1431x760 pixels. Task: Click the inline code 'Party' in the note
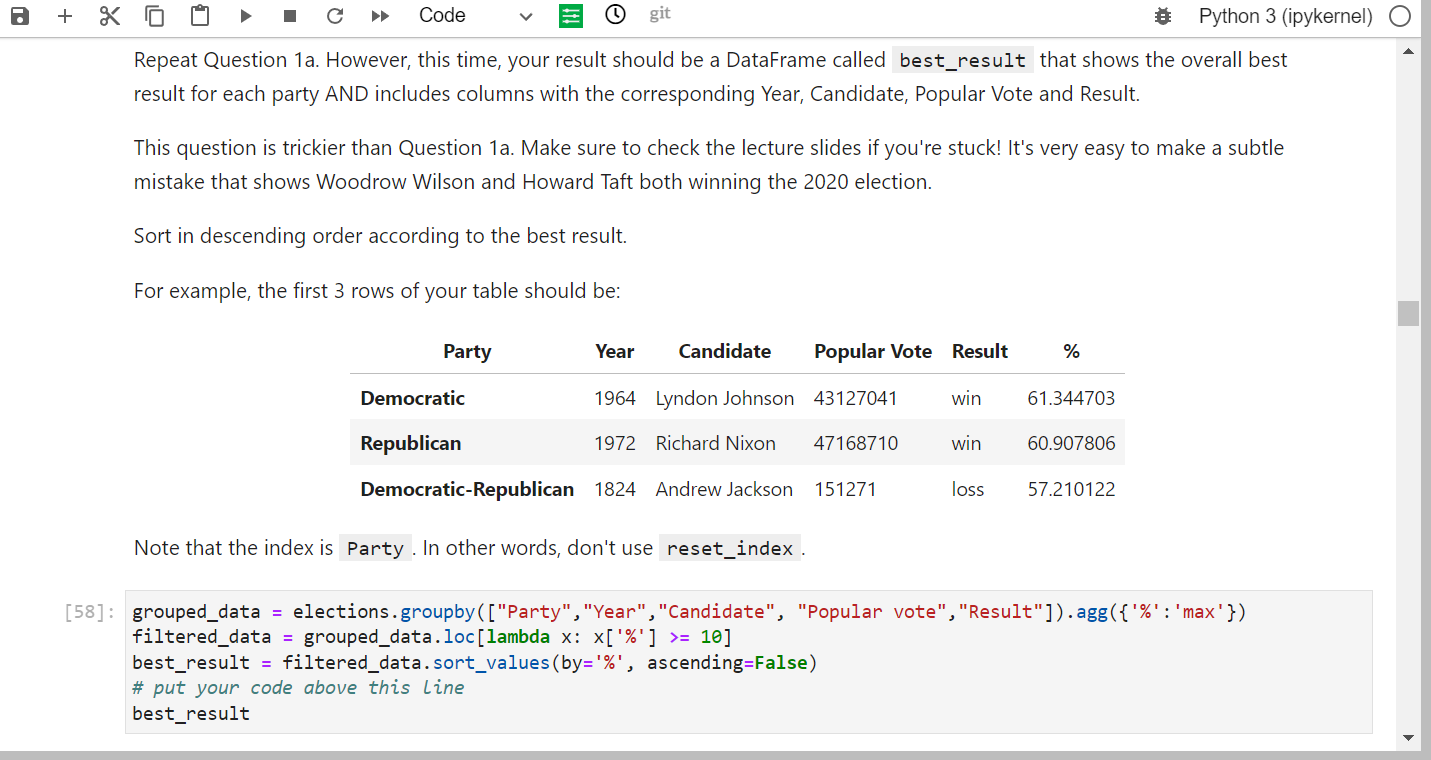pos(375,548)
